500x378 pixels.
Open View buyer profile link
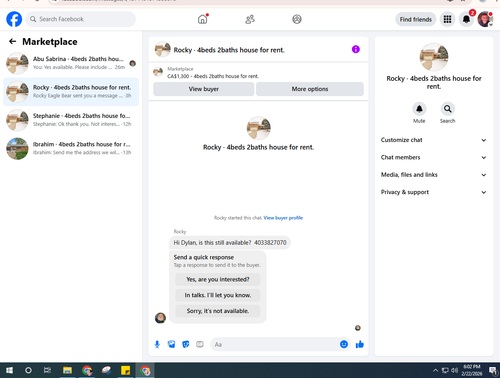click(283, 218)
